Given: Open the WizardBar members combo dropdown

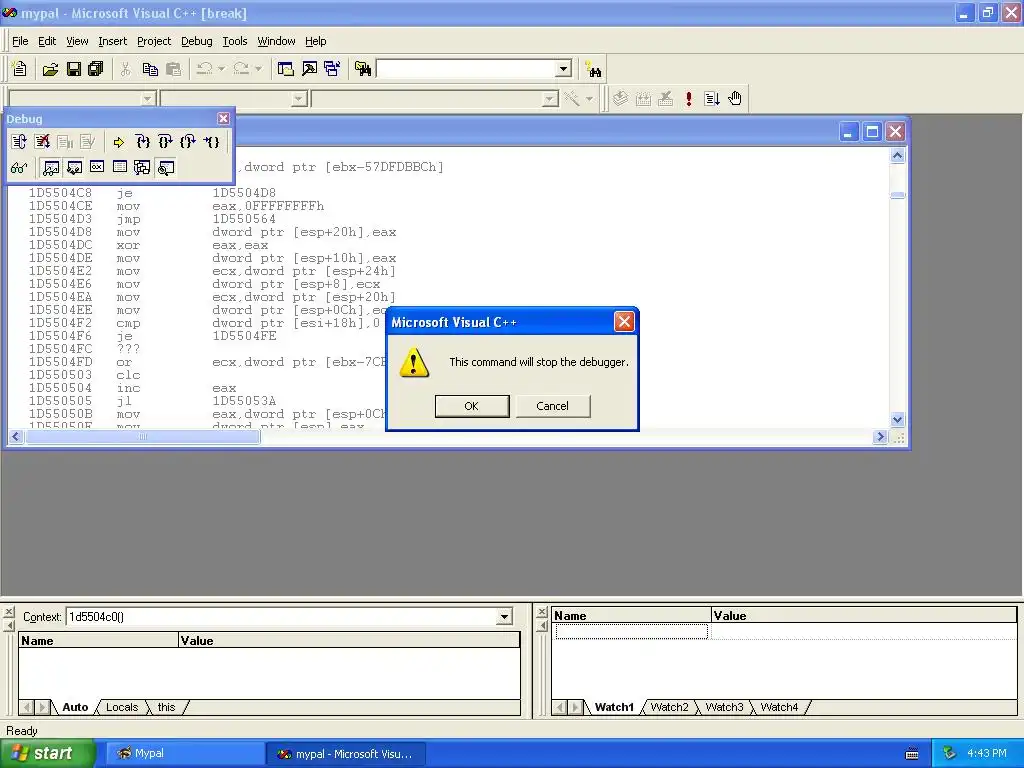Looking at the screenshot, I should click(x=551, y=99).
